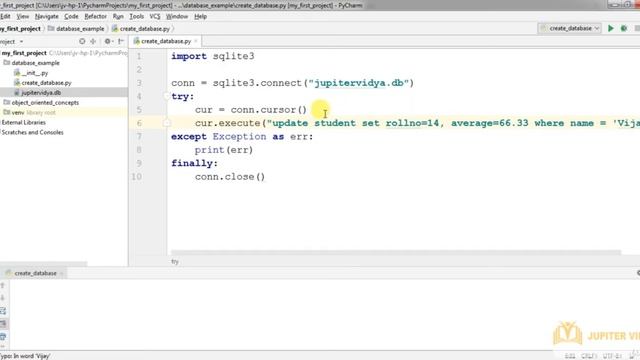Toggle the try-block fold marker on line 4
Screen dimensions: 640x360
click(x=167, y=96)
